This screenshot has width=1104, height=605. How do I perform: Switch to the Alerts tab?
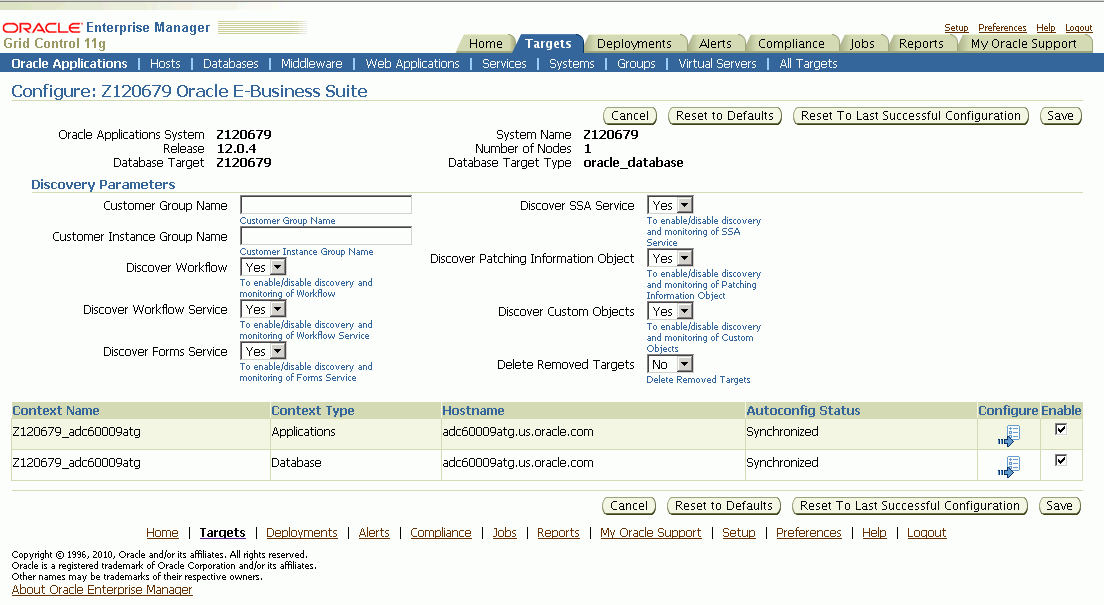[x=715, y=44]
